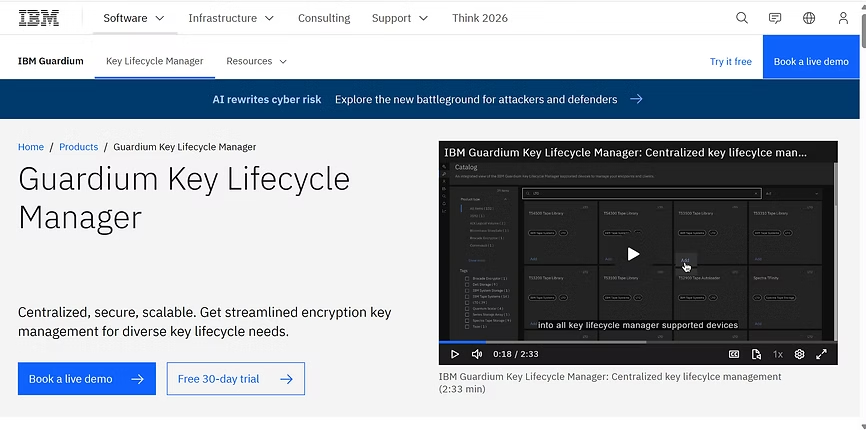This screenshot has height=430, width=866.
Task: Click the video title text at top
Action: click(x=625, y=152)
